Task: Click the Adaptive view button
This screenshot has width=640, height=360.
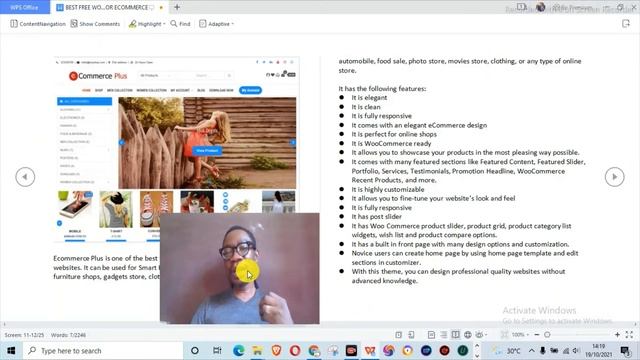Action: (x=214, y=24)
